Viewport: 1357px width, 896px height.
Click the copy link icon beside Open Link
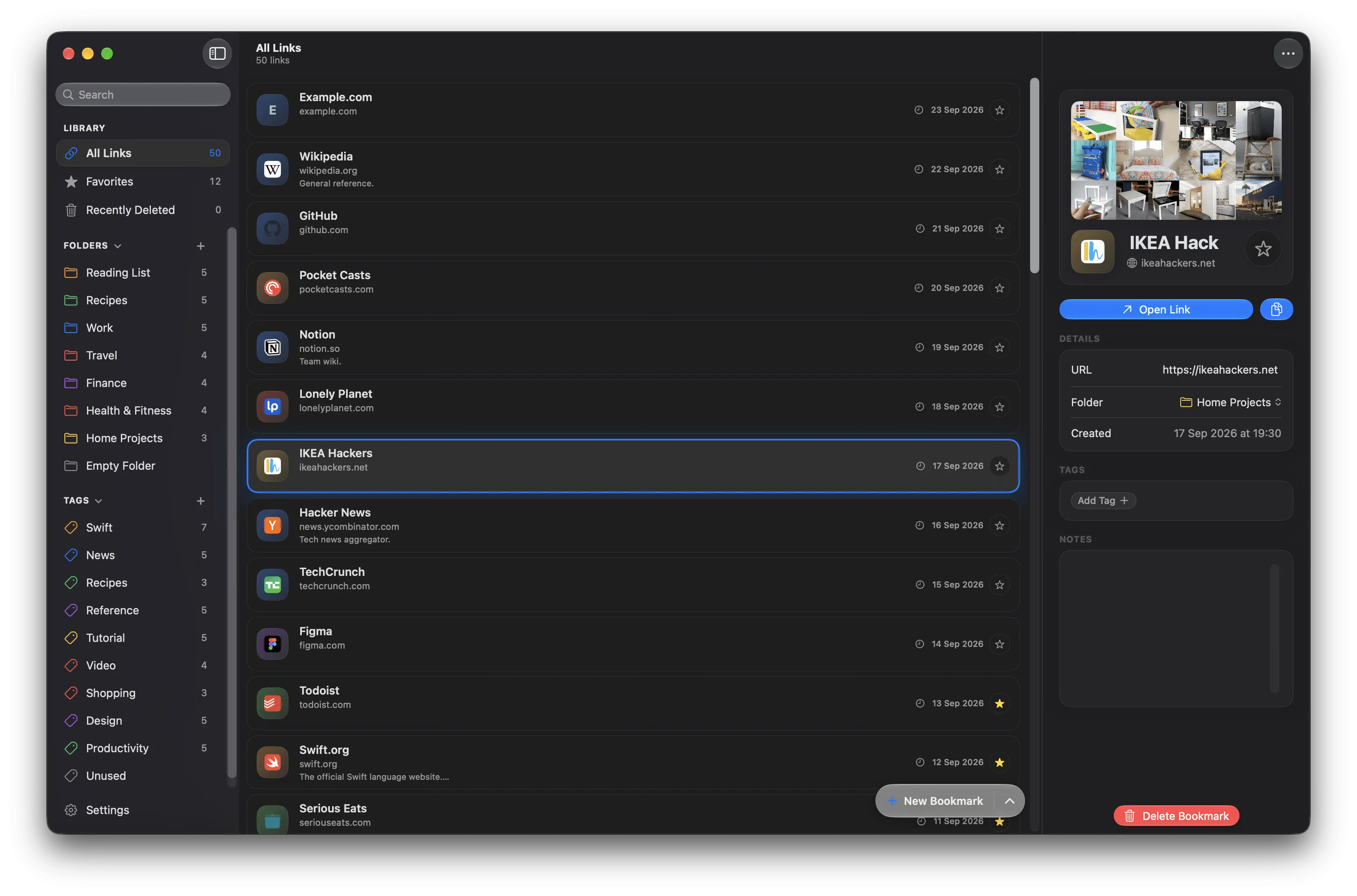pyautogui.click(x=1276, y=309)
